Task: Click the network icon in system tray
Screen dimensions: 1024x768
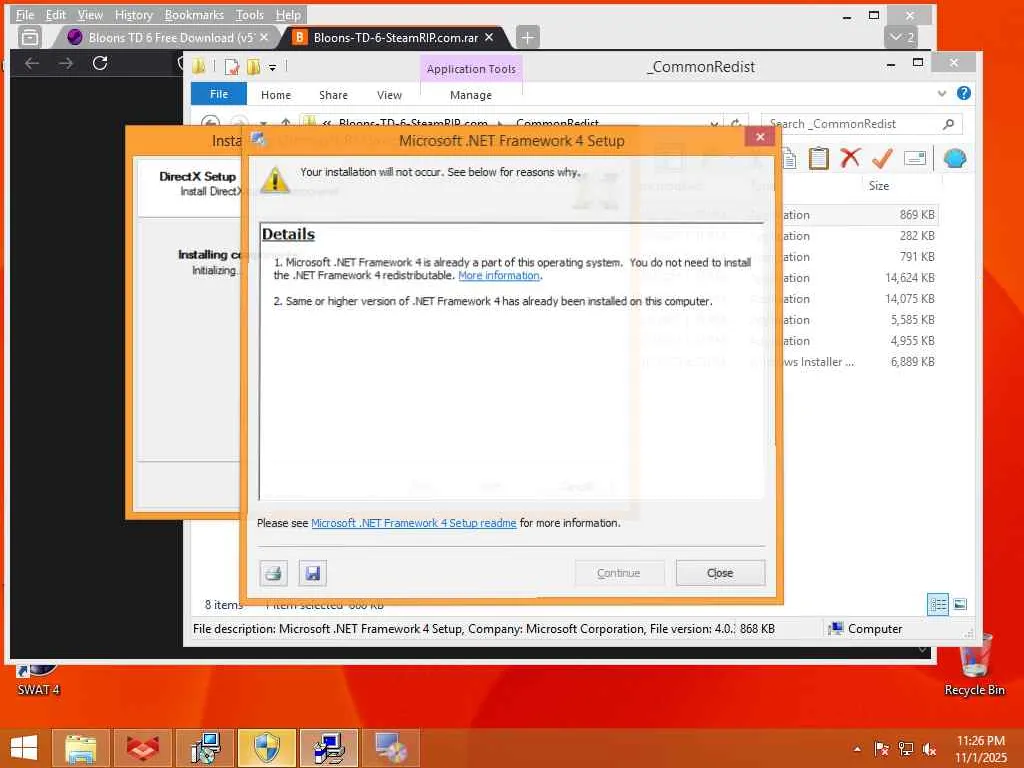Action: (x=905, y=749)
